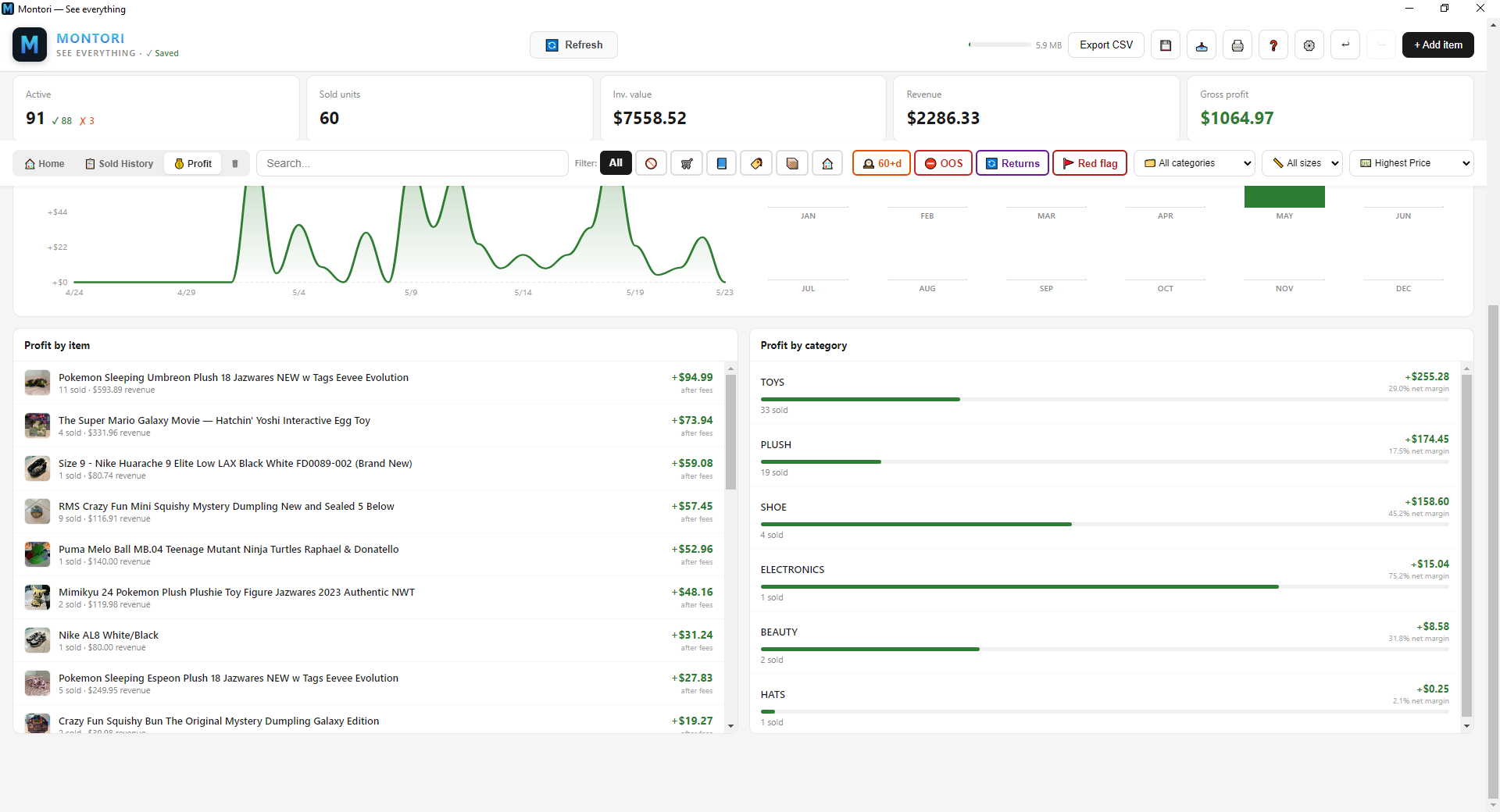The width and height of the screenshot is (1500, 812).
Task: Filter by the shopping cart icon
Action: pos(687,163)
